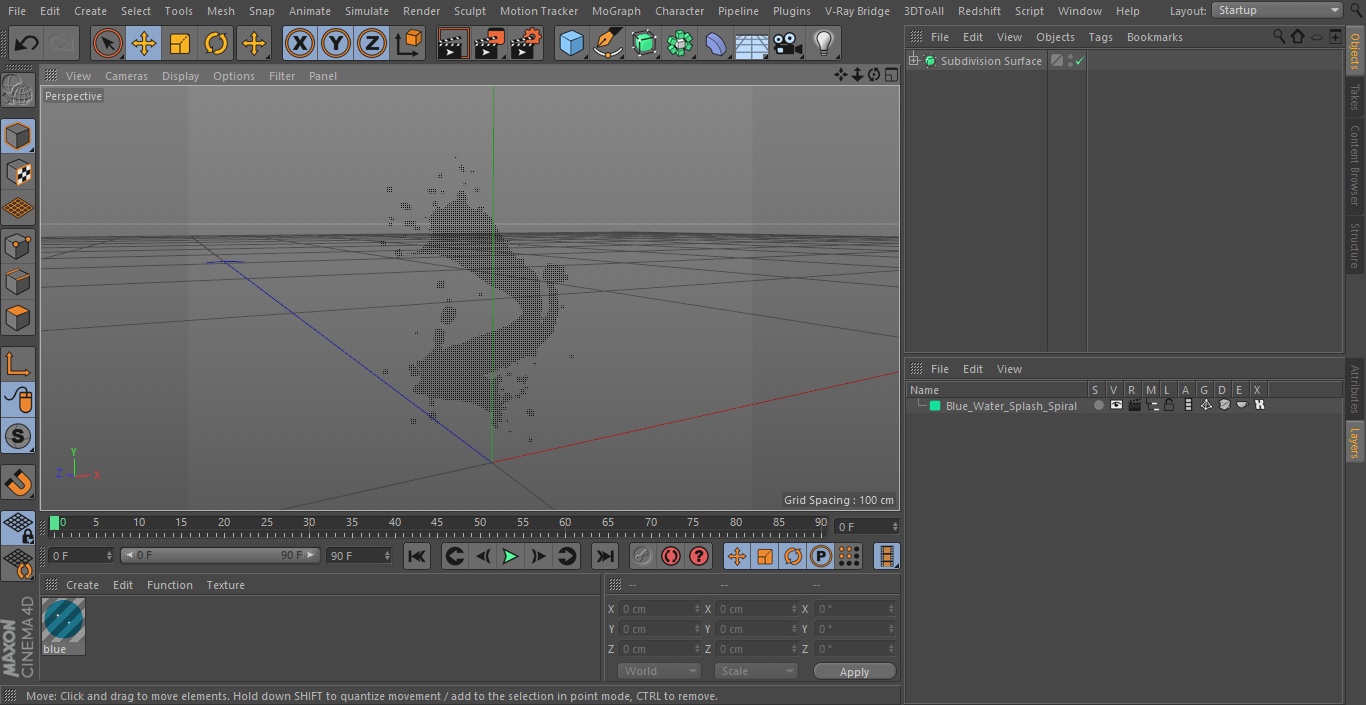
Task: Toggle Z axis lock
Action: [372, 43]
